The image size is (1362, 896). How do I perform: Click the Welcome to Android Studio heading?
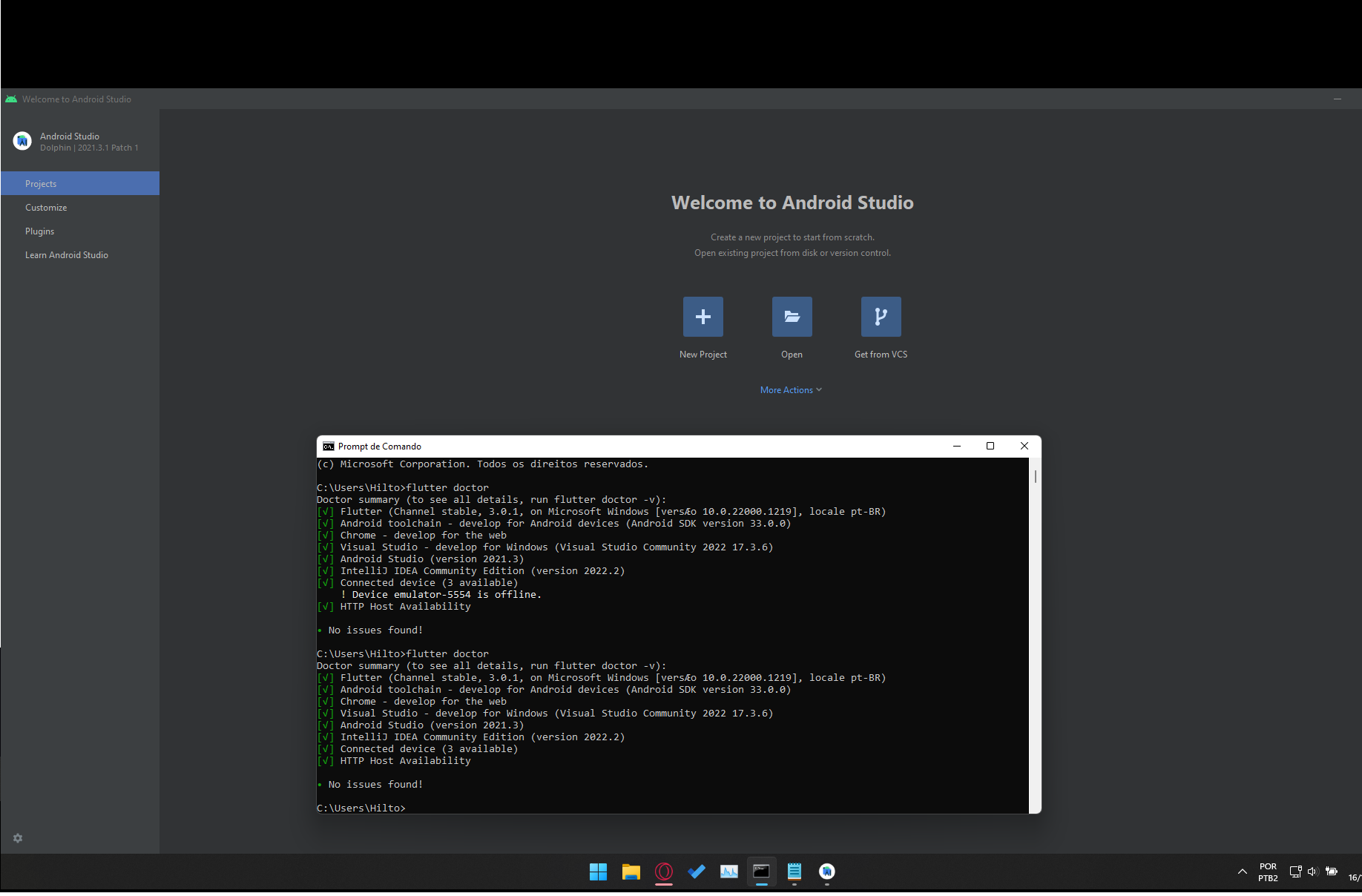click(792, 202)
